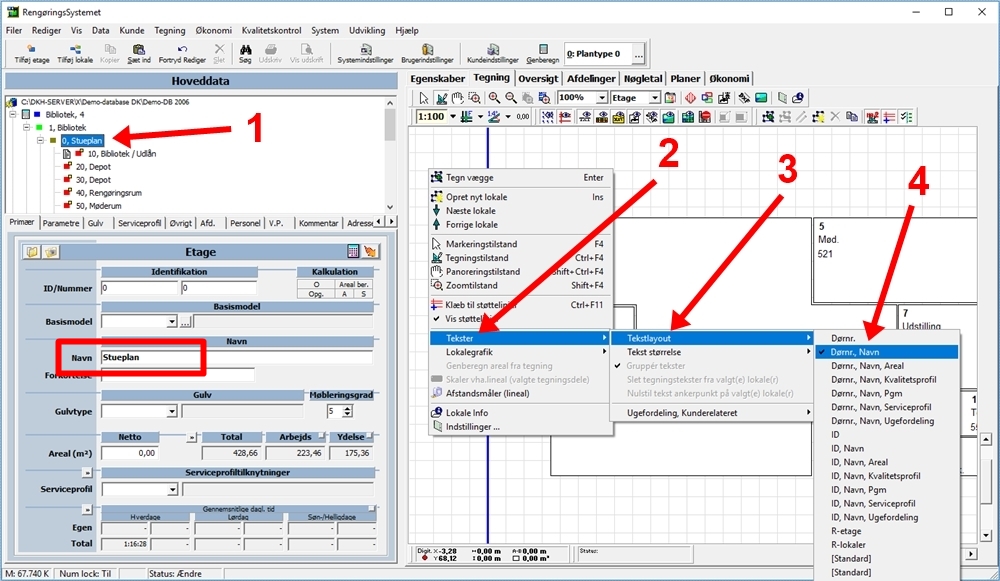Click the orange pointer icon in Etage header
Image resolution: width=1000 pixels, height=581 pixels.
[370, 251]
